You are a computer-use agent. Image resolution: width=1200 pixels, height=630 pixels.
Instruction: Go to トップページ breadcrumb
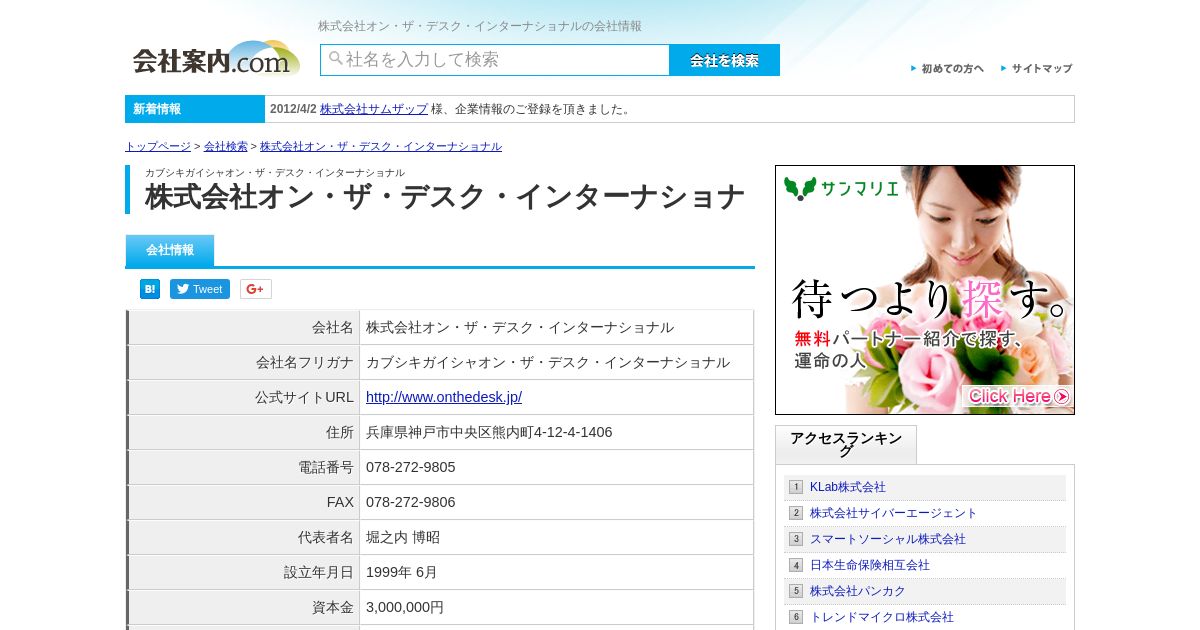point(158,146)
